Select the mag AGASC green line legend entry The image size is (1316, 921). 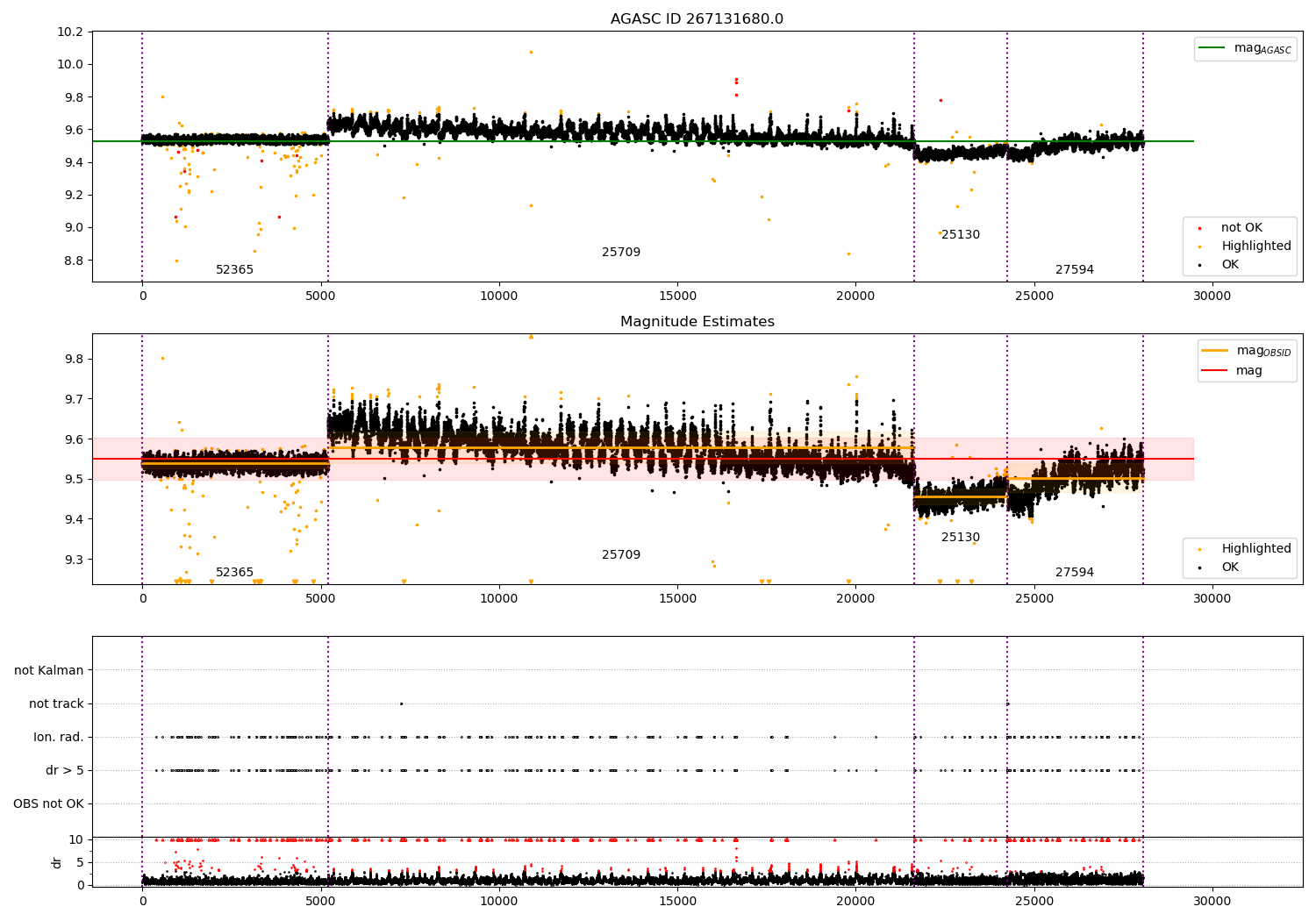coord(1245,48)
